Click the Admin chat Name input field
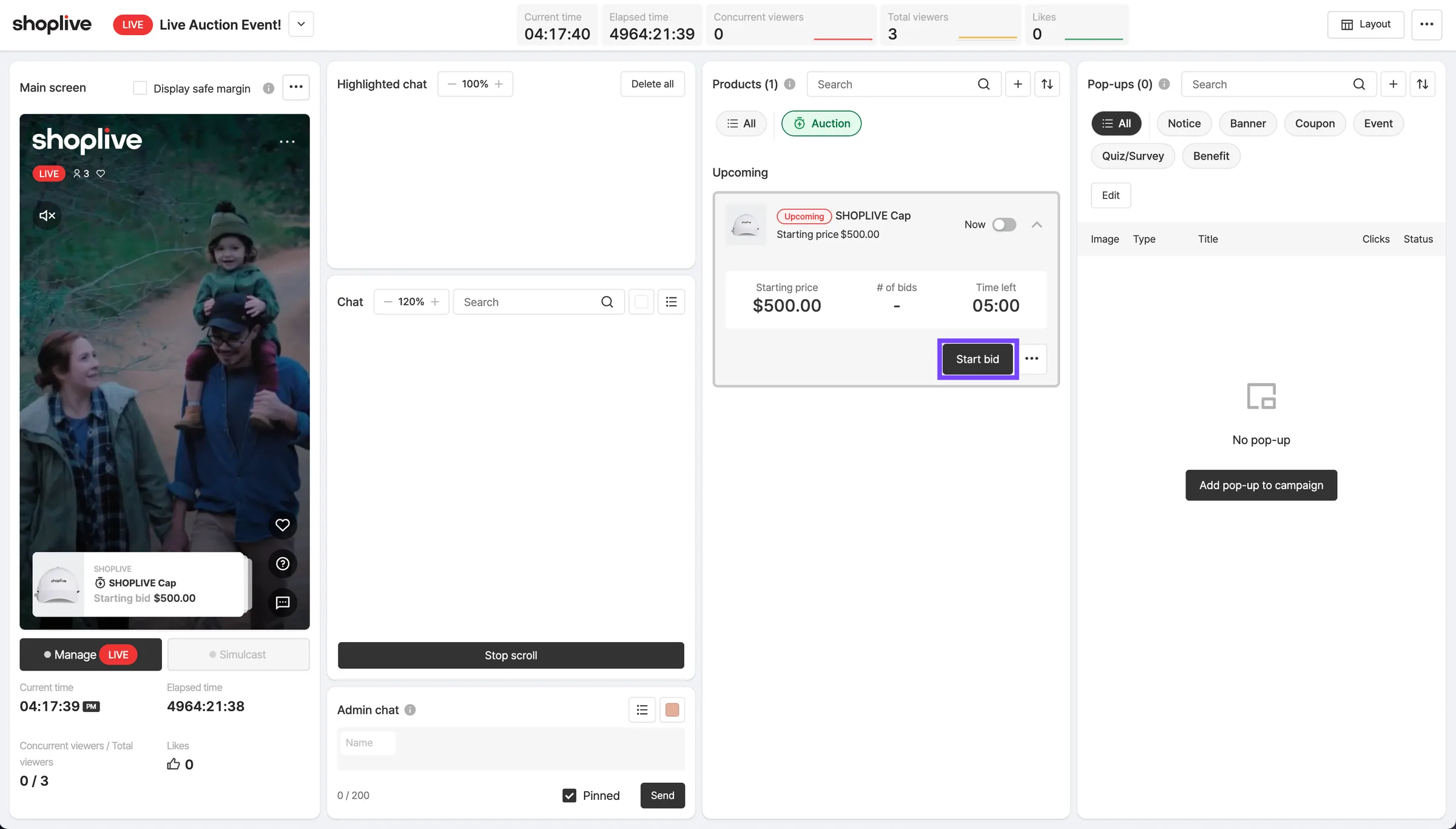 click(x=368, y=743)
